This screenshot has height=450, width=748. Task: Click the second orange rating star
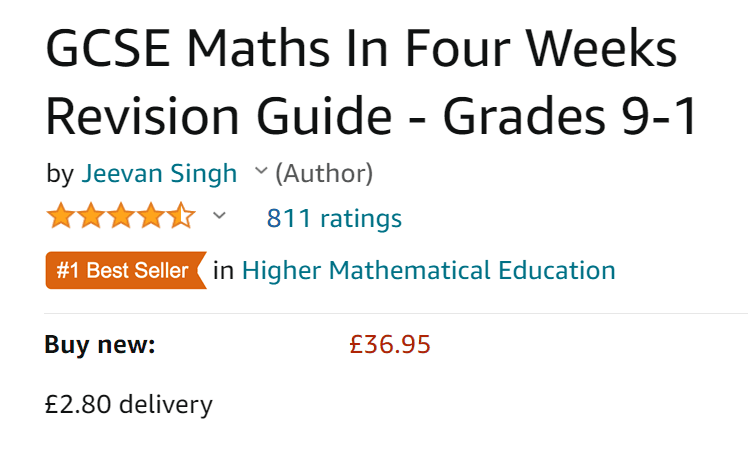pyautogui.click(x=91, y=216)
